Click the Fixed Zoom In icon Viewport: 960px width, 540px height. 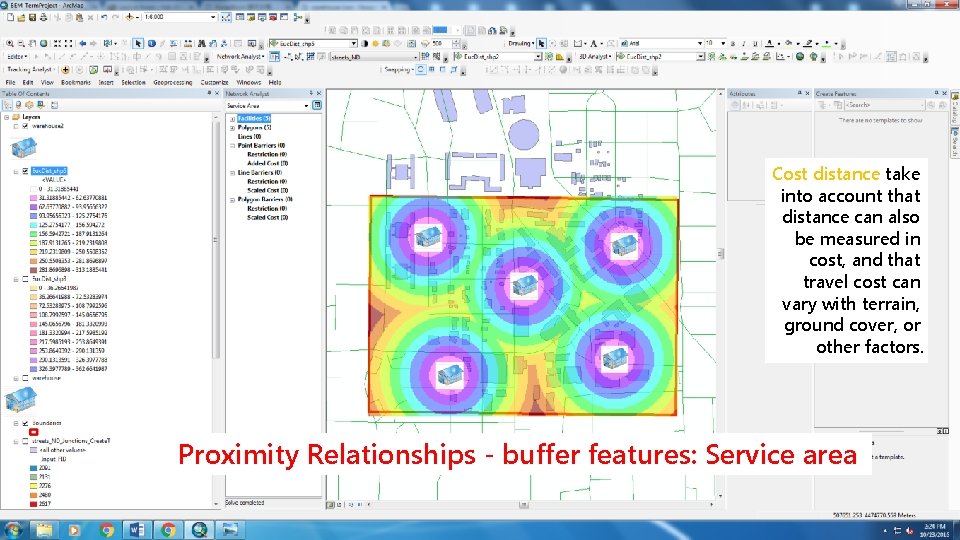[x=58, y=43]
